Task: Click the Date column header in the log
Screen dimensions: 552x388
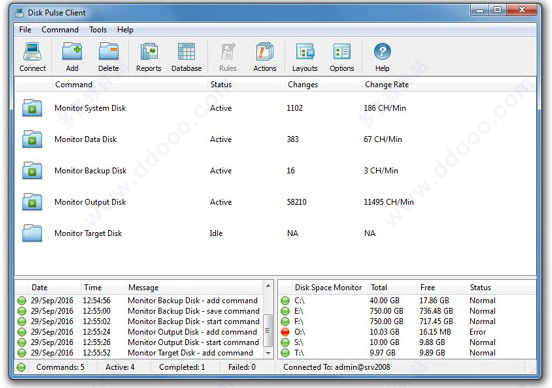Action: point(39,287)
